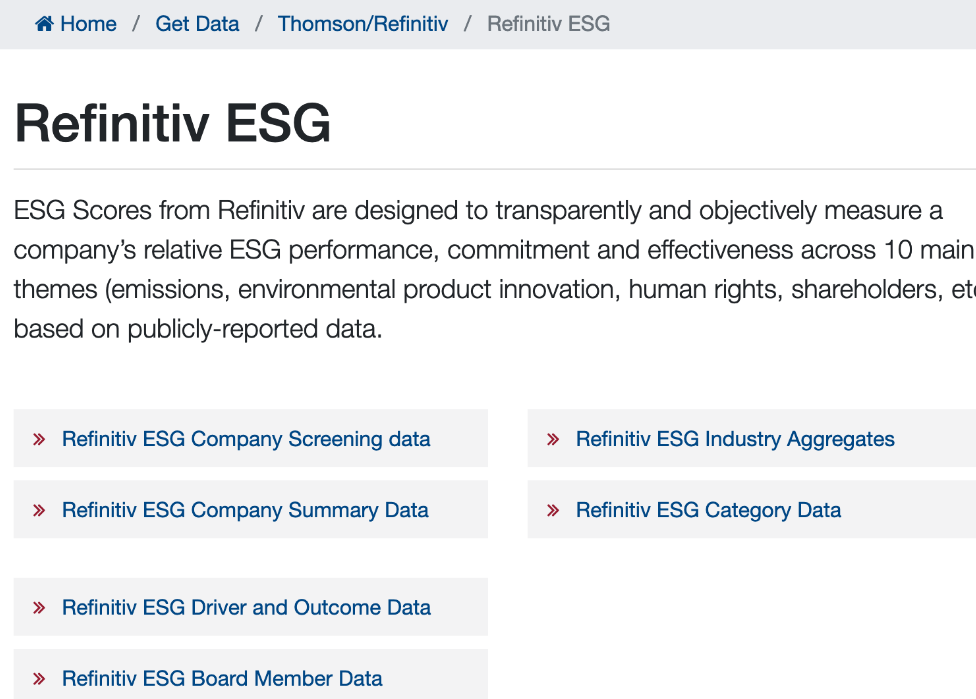Click the Company Summary Data panel background
976x699 pixels.
251,509
